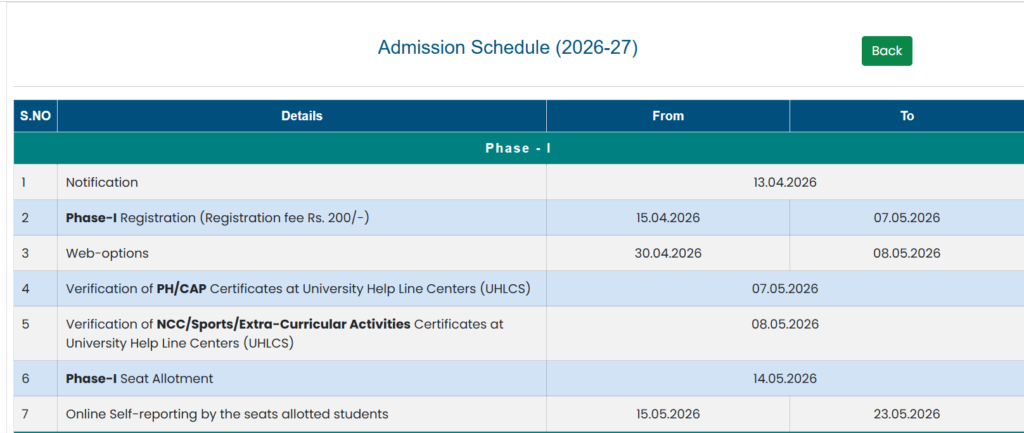Click the Notification row text
Image resolution: width=1024 pixels, height=433 pixels.
[102, 182]
